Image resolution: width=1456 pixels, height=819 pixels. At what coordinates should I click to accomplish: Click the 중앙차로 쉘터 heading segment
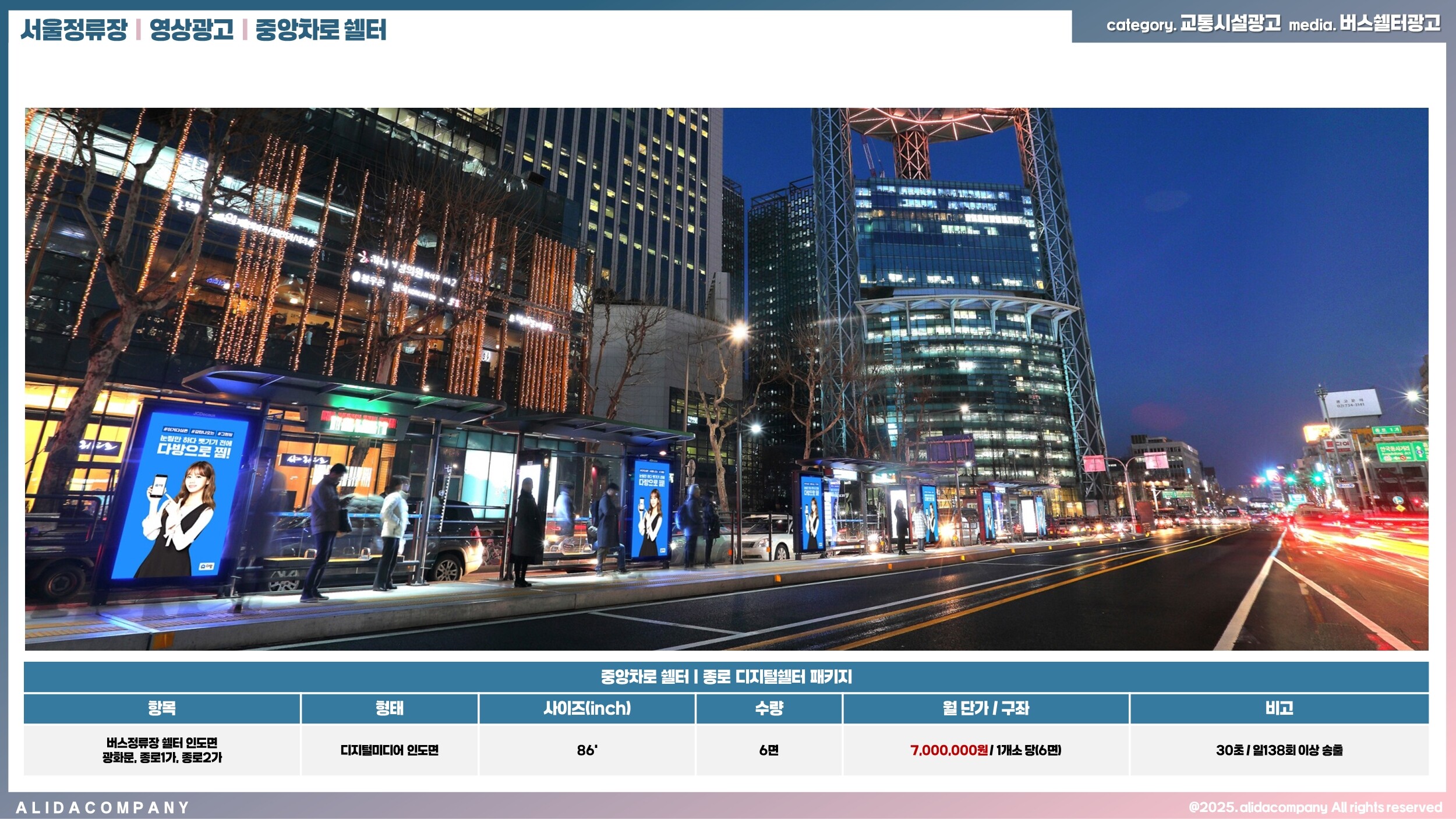coord(321,30)
